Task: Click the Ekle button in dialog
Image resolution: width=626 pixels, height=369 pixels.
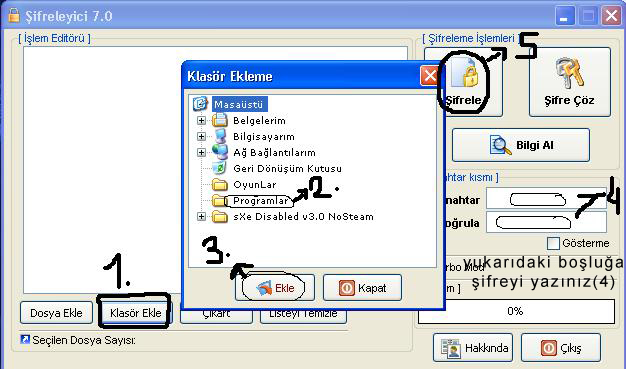Action: (x=275, y=288)
